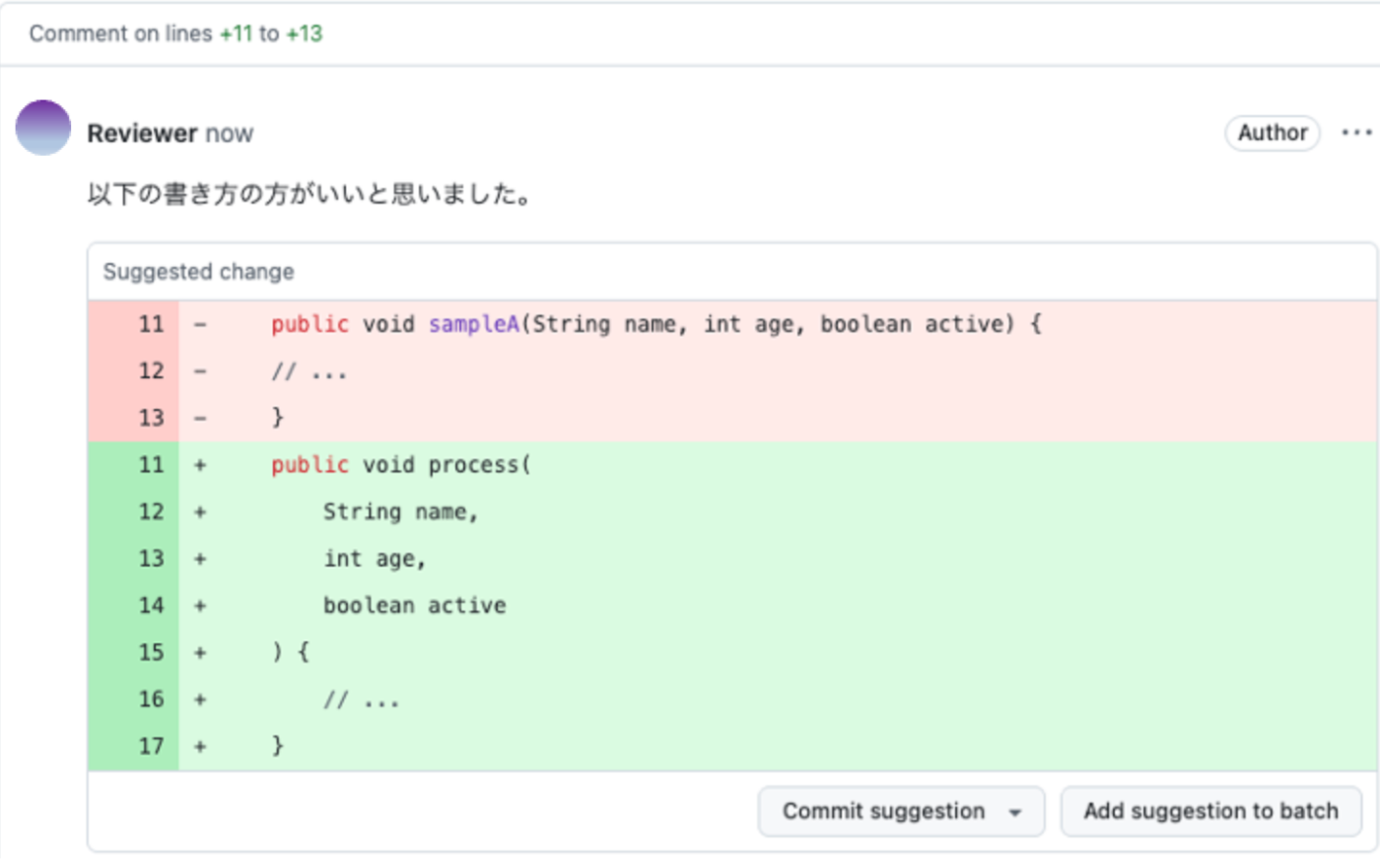Click the "now" comment timestamp
Screen dimensions: 1380x868
tap(230, 134)
